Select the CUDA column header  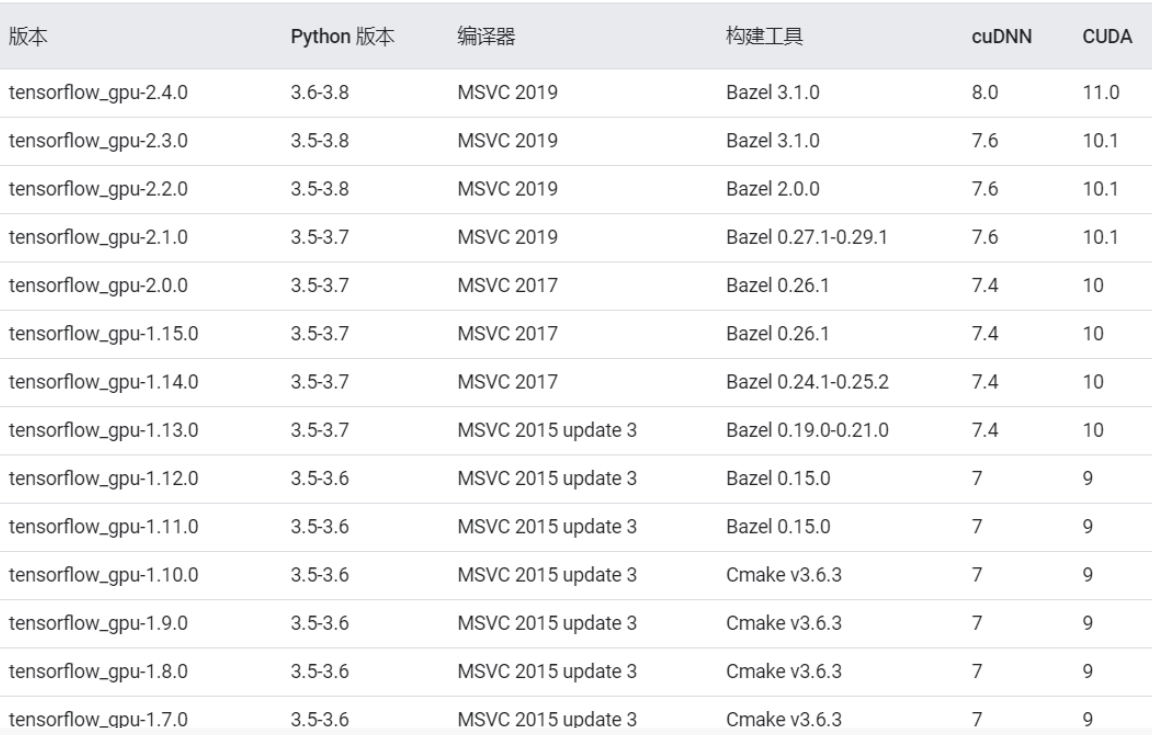tap(1107, 36)
